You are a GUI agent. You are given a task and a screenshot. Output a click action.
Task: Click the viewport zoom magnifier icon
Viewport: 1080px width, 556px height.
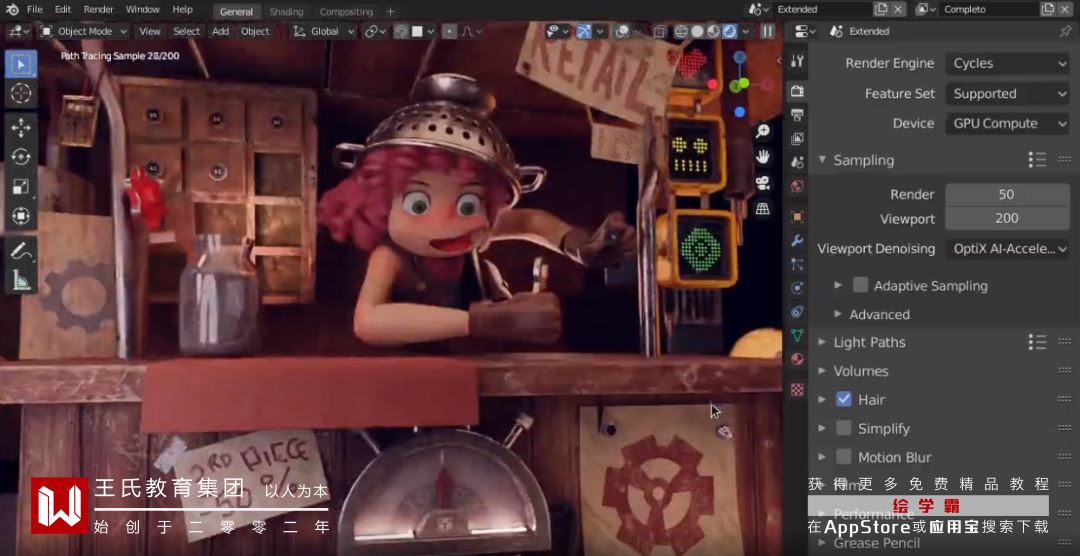[x=762, y=131]
